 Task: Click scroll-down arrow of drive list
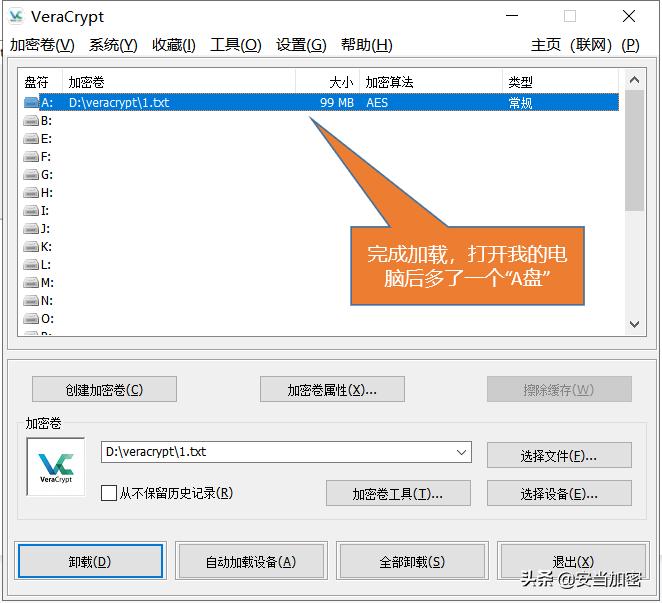[x=634, y=324]
